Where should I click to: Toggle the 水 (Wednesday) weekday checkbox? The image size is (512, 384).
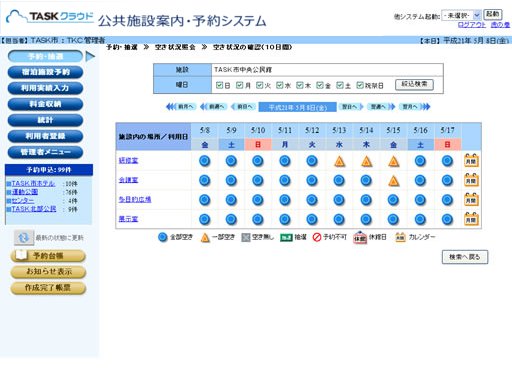tap(279, 85)
